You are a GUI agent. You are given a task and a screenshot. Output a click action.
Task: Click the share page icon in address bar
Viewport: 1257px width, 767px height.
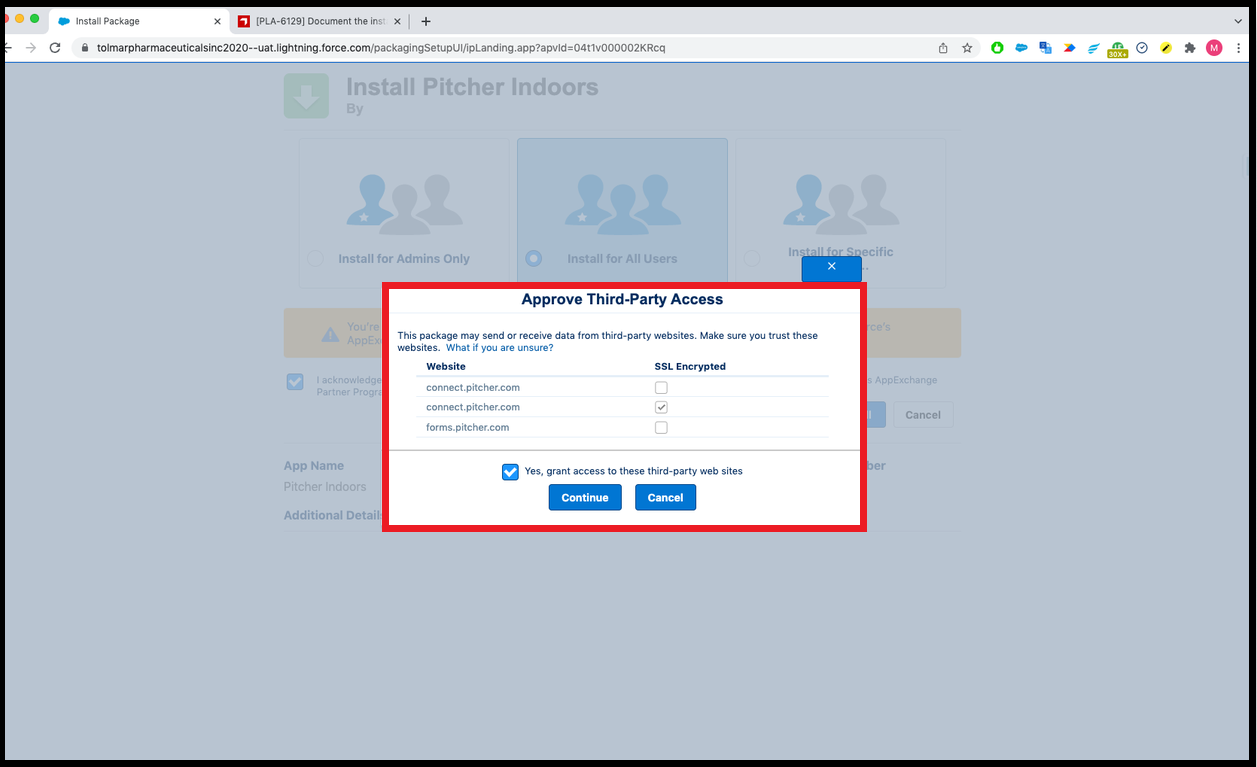[x=943, y=48]
